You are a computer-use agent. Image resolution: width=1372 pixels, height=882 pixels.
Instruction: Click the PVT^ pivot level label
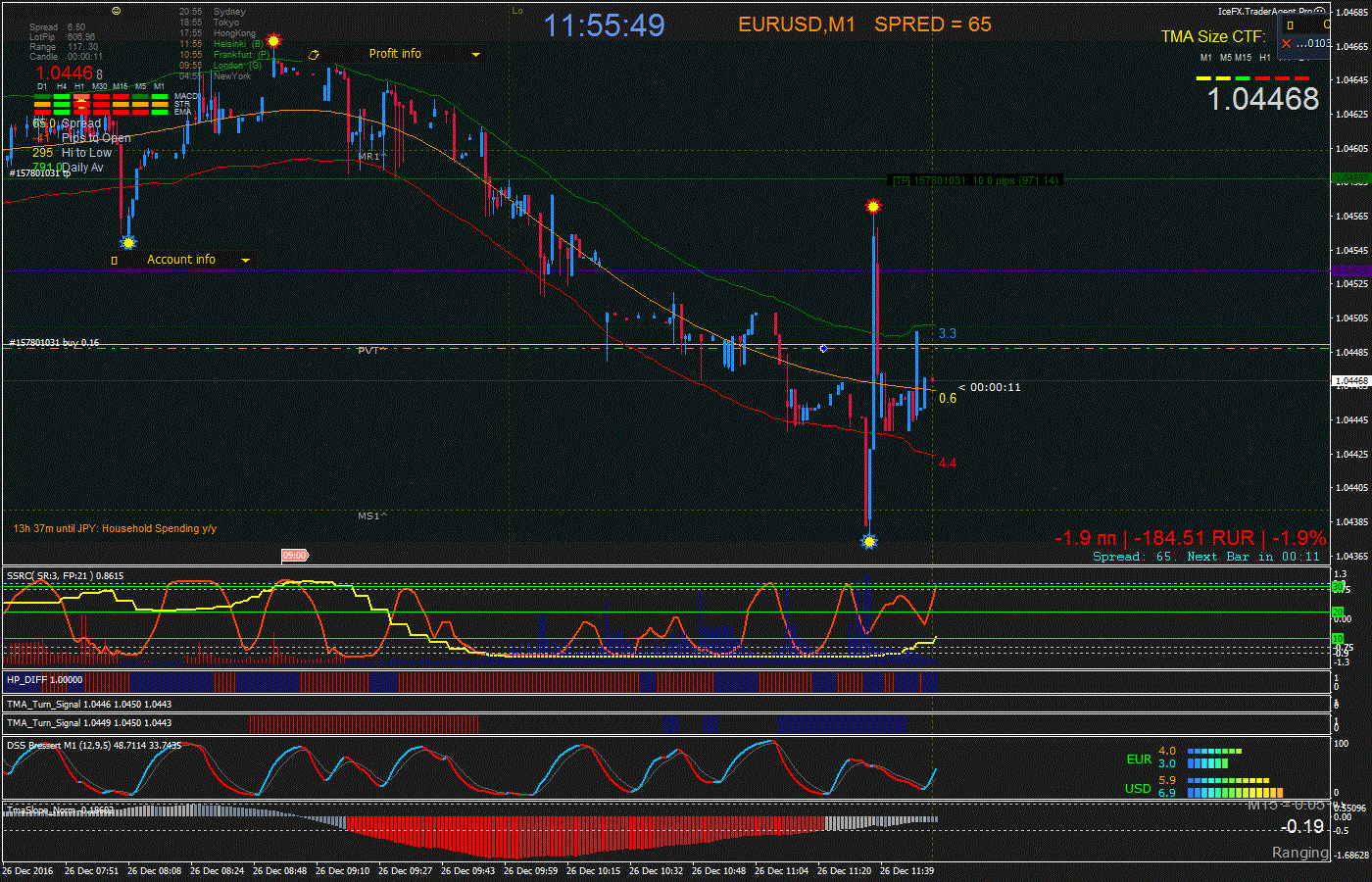pyautogui.click(x=371, y=350)
